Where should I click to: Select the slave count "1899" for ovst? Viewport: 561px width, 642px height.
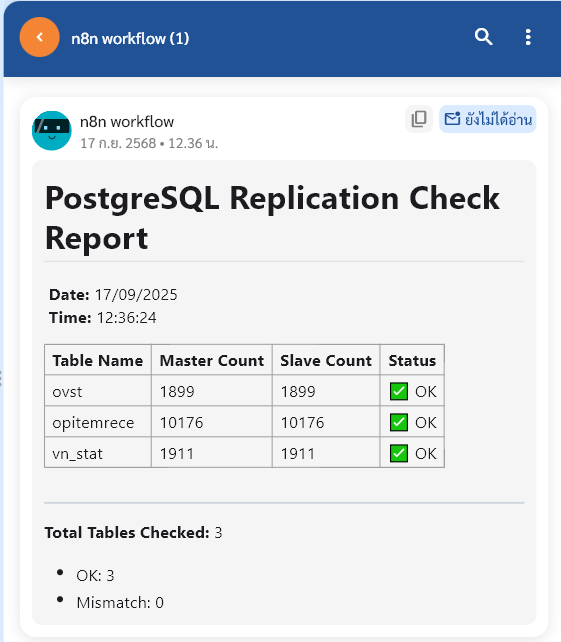(298, 392)
